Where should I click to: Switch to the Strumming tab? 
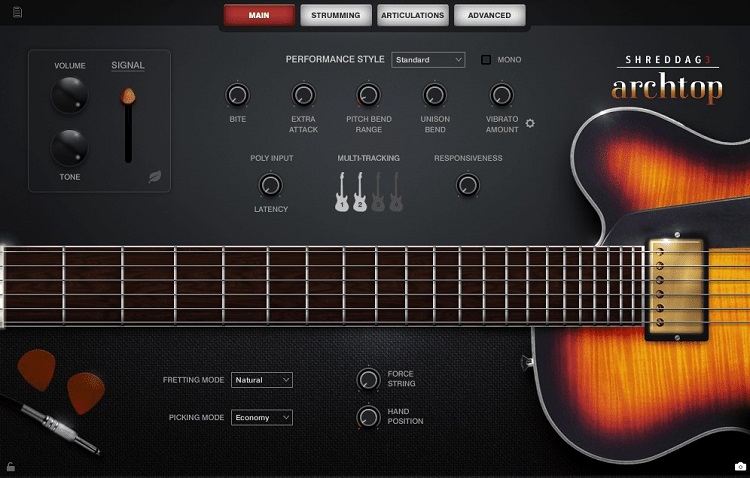(x=336, y=15)
